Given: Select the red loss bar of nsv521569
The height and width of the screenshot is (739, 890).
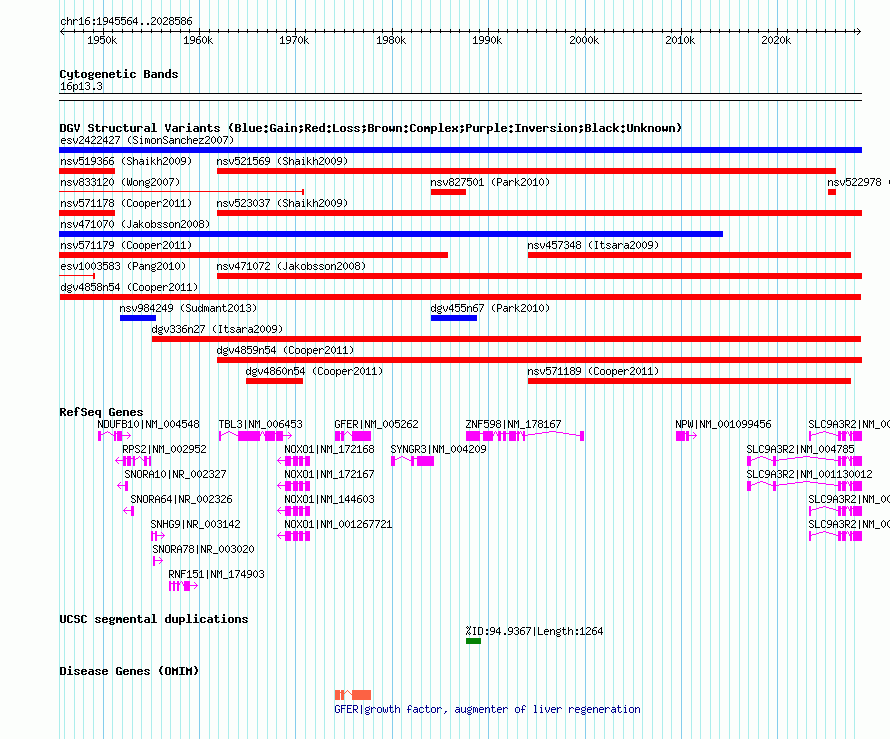Looking at the screenshot, I should coord(526,171).
